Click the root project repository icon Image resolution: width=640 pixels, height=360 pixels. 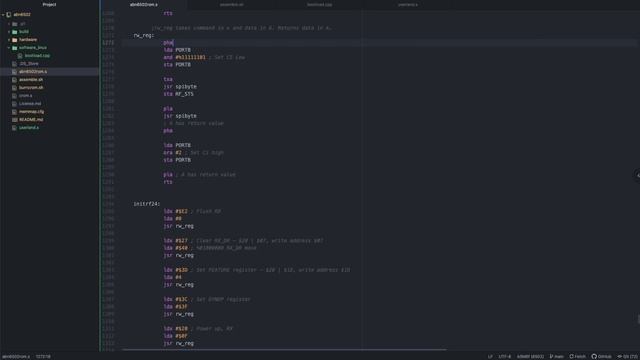pyautogui.click(x=9, y=15)
